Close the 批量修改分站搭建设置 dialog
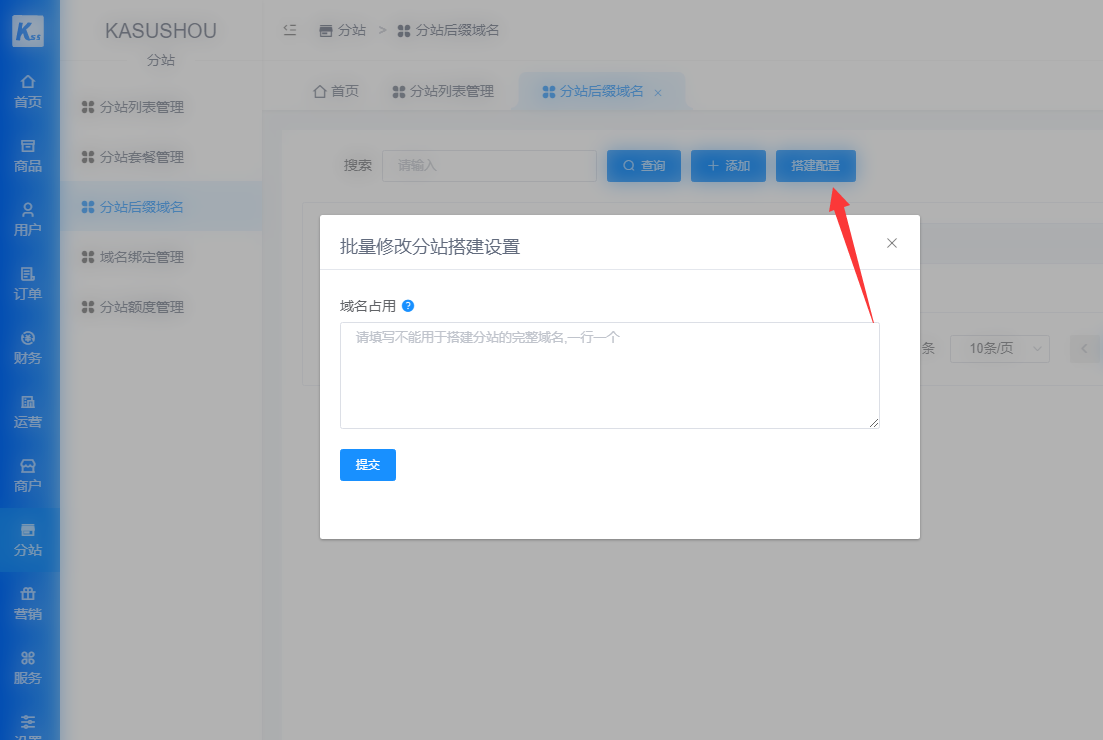 (x=892, y=243)
